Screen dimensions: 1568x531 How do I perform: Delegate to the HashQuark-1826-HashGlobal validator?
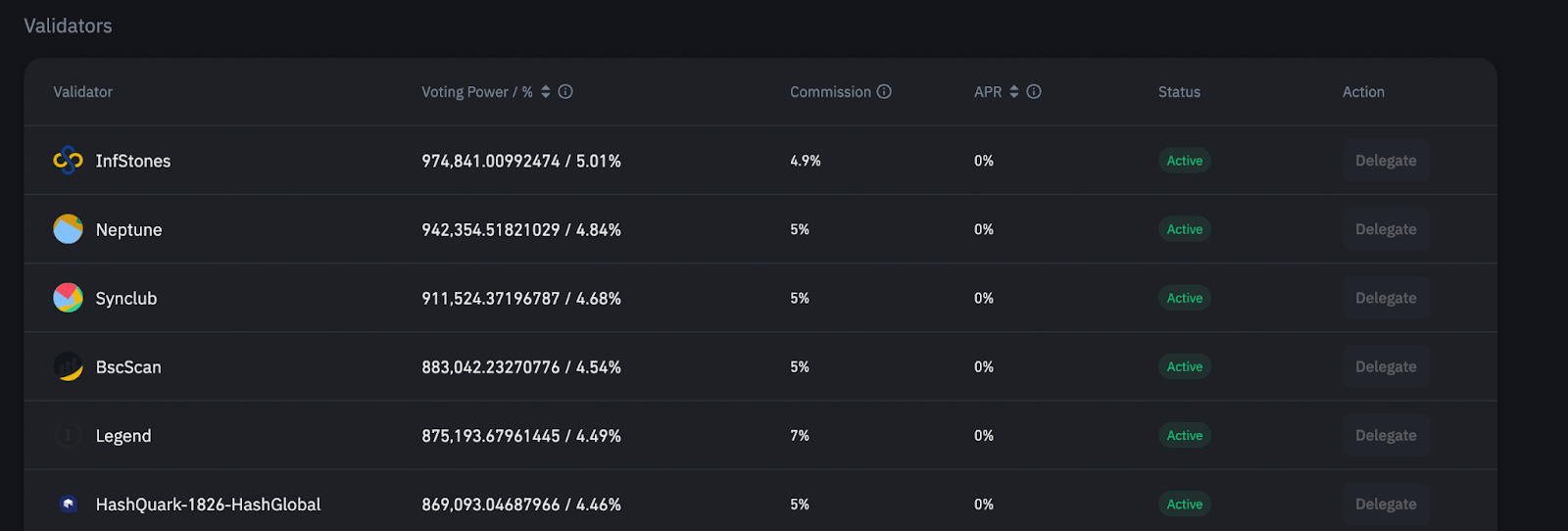(1386, 504)
